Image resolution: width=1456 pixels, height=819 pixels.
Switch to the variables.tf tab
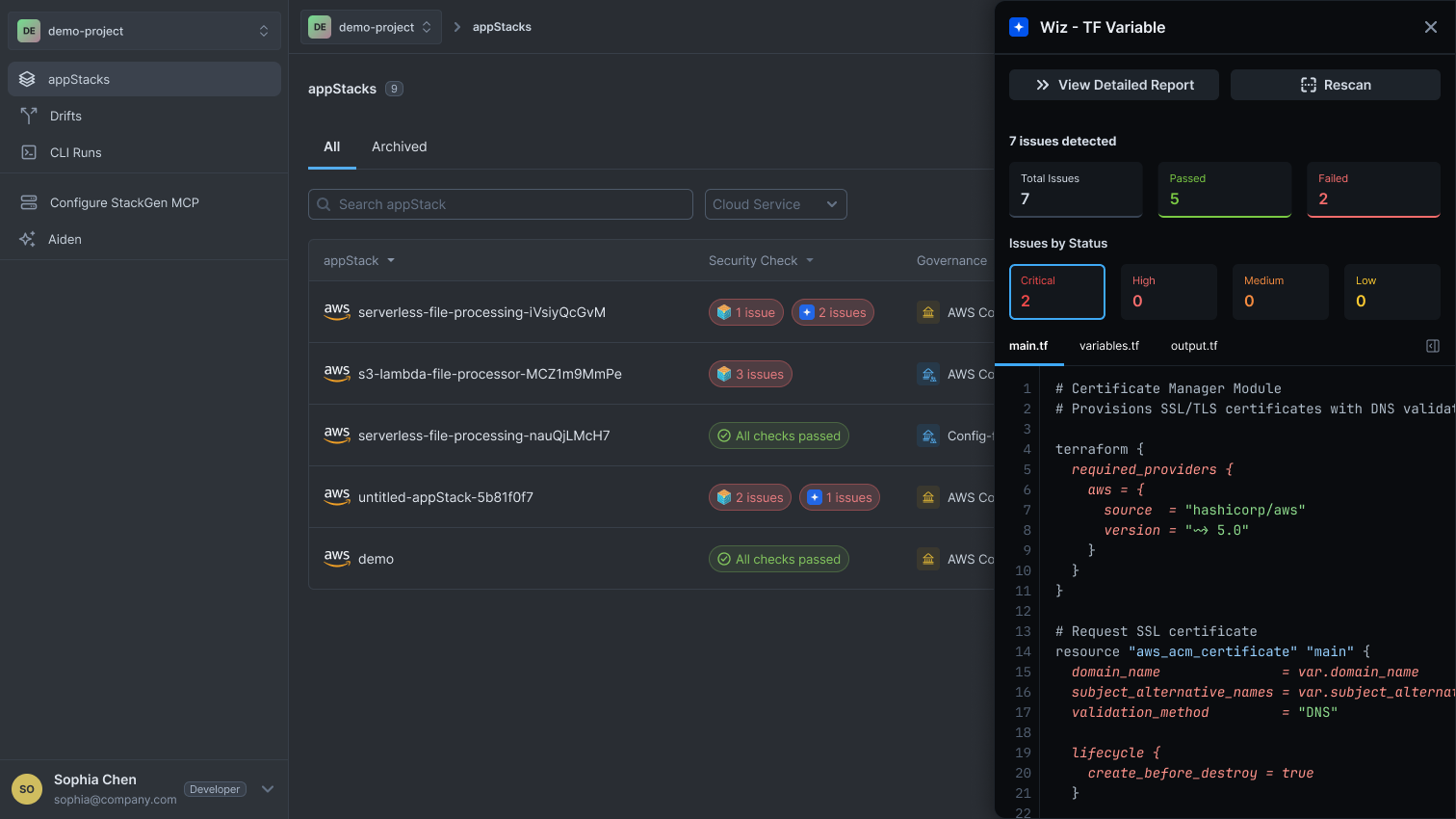(1108, 346)
